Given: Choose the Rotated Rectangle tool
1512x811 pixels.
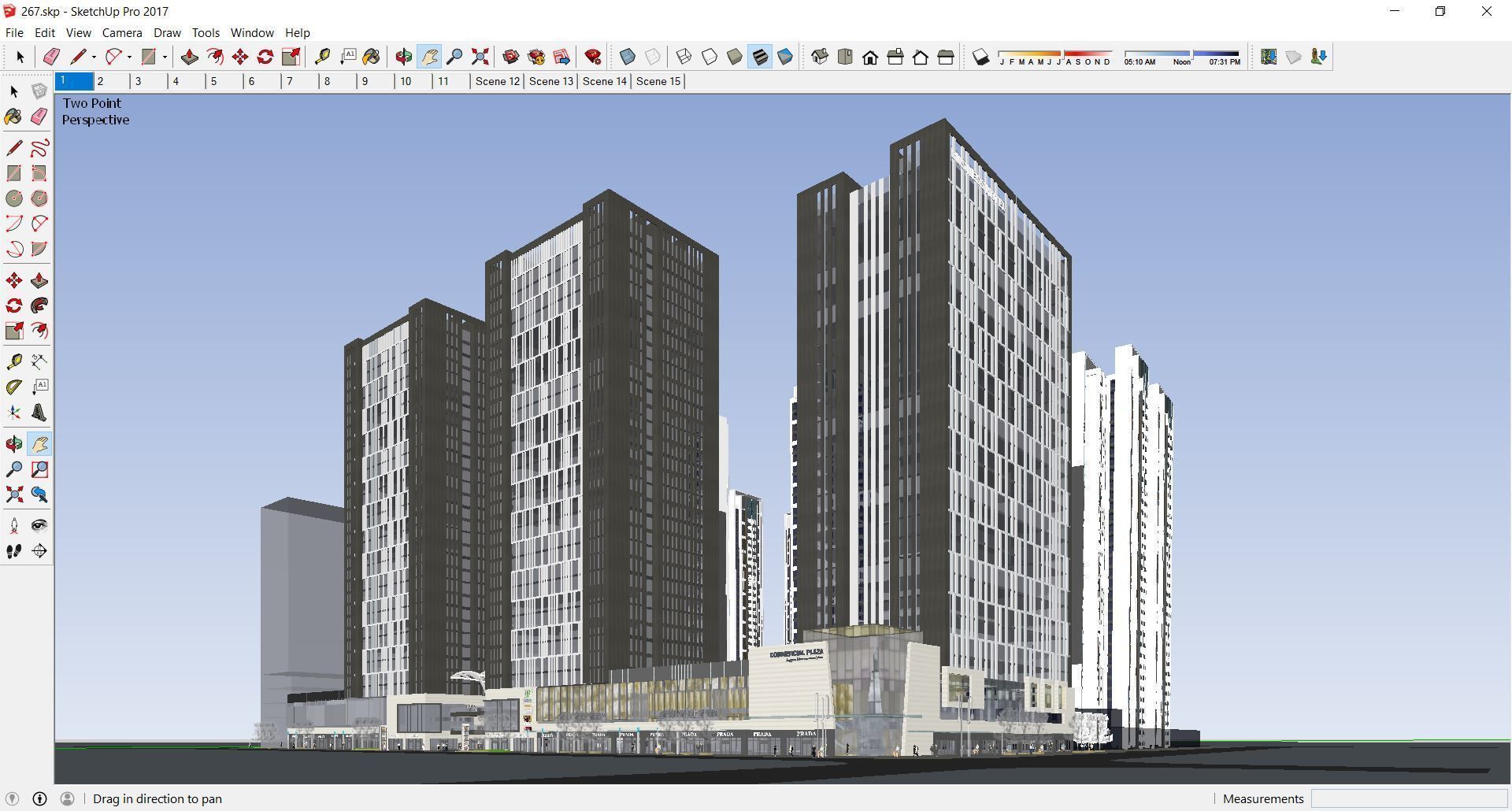Looking at the screenshot, I should pyautogui.click(x=39, y=173).
